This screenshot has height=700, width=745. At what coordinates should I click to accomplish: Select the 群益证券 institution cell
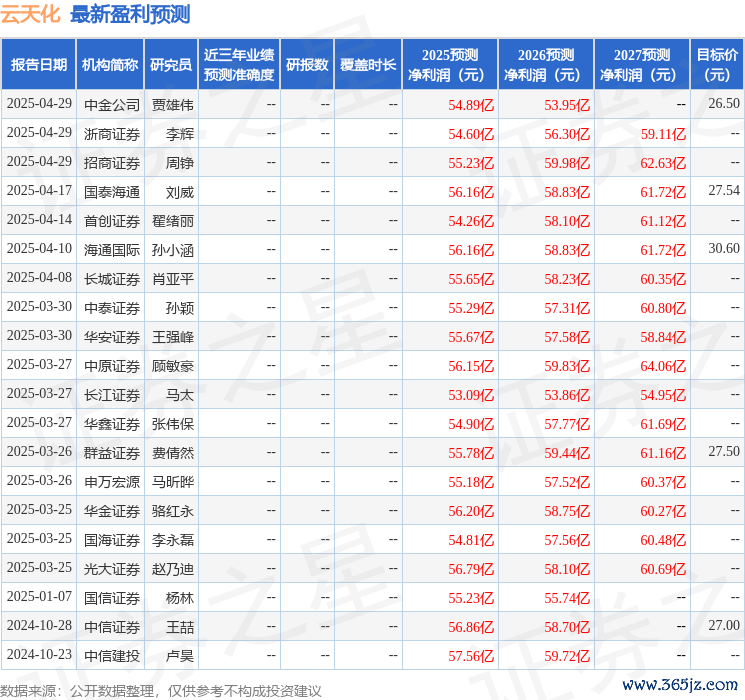112,453
